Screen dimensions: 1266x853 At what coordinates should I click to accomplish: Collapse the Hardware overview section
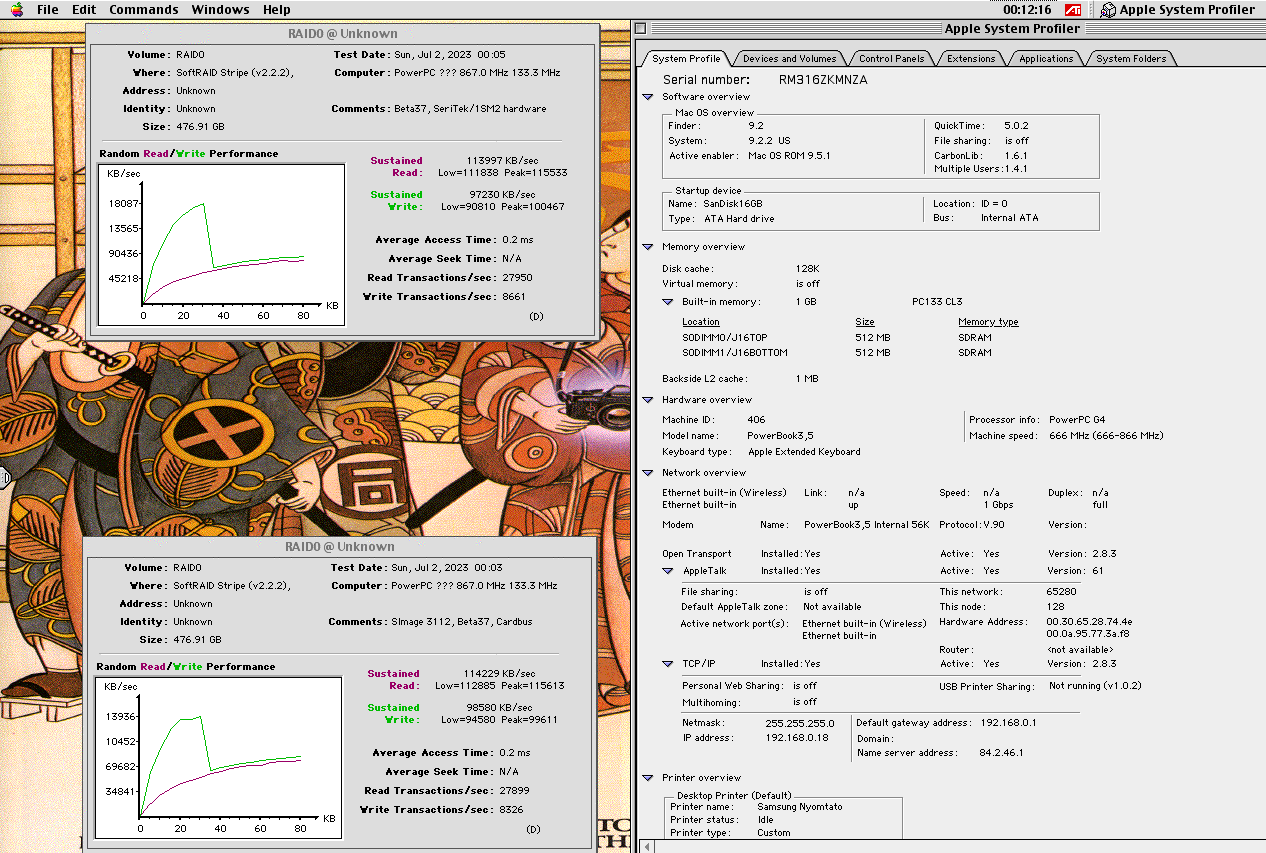coord(648,400)
